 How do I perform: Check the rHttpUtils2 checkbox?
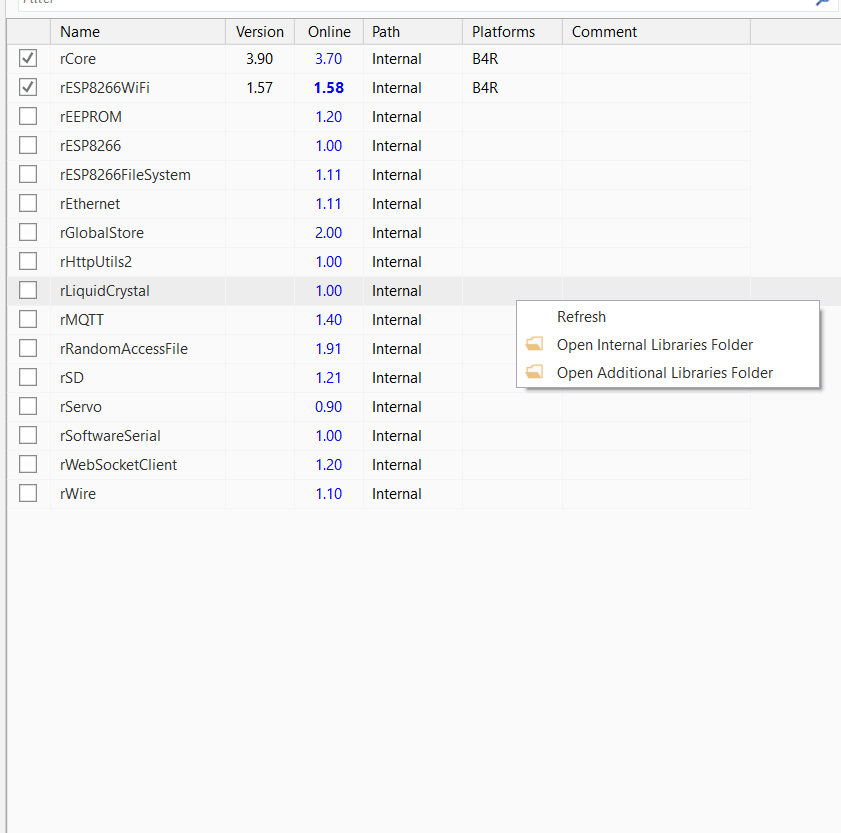pos(28,261)
